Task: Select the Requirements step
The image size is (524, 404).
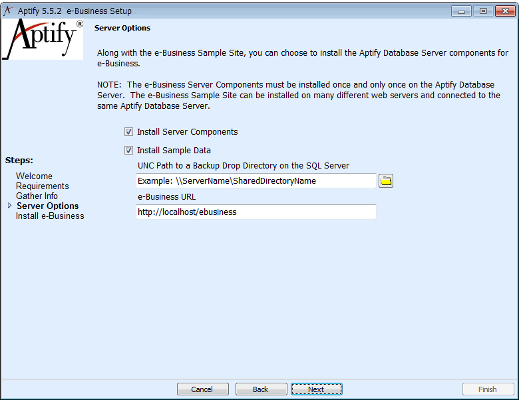Action: pos(42,186)
